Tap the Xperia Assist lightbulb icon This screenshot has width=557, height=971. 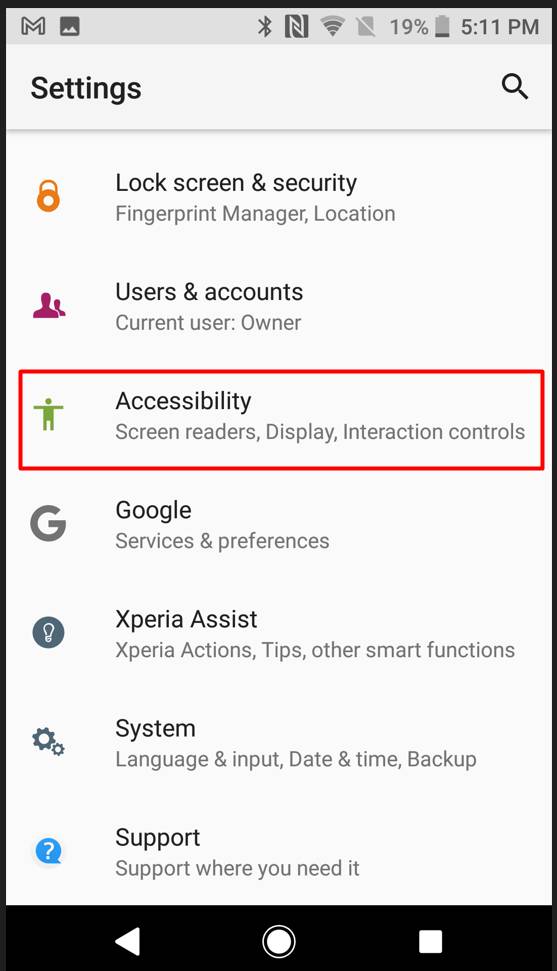(x=48, y=632)
